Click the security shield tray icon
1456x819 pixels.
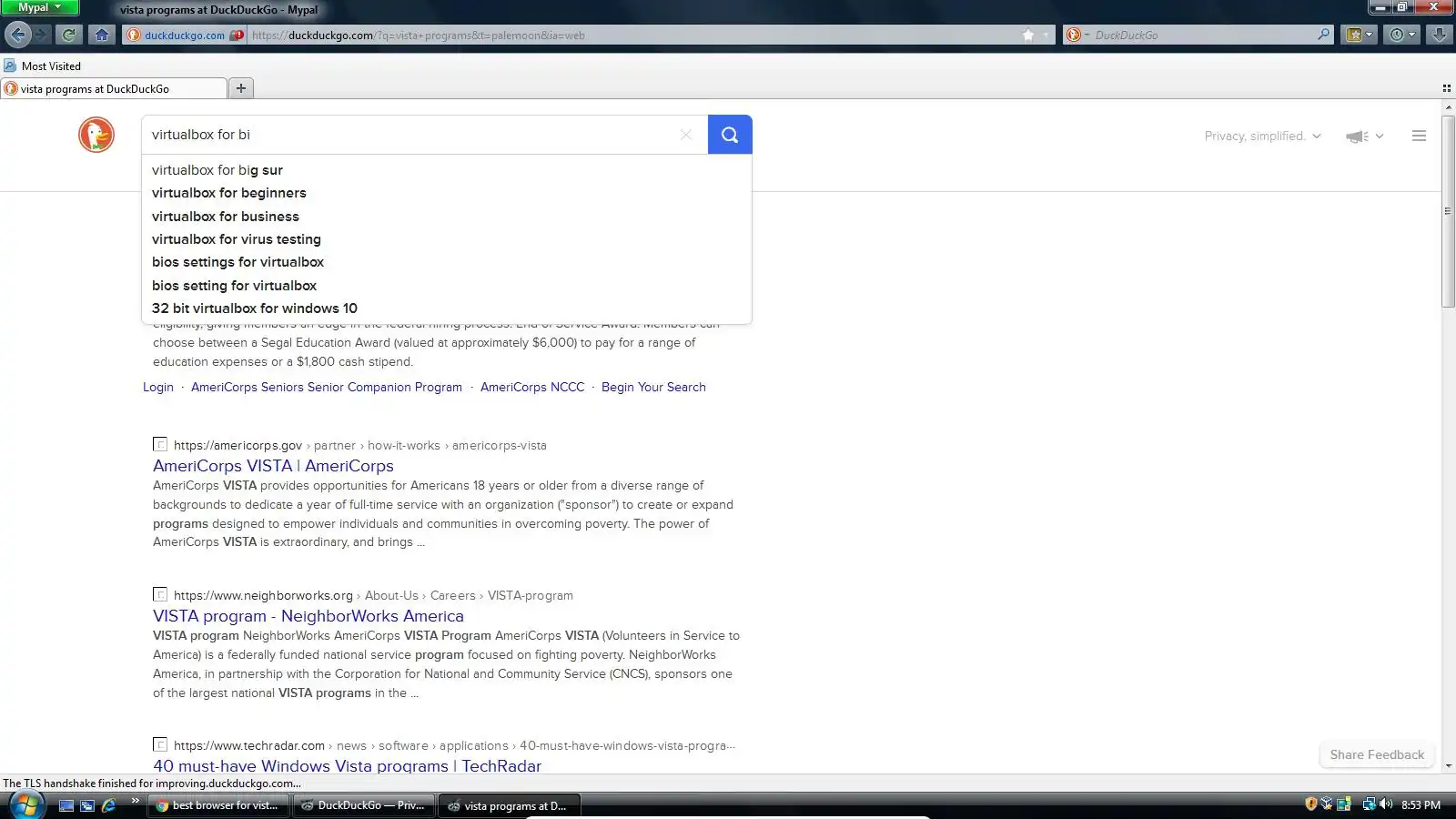1311,804
